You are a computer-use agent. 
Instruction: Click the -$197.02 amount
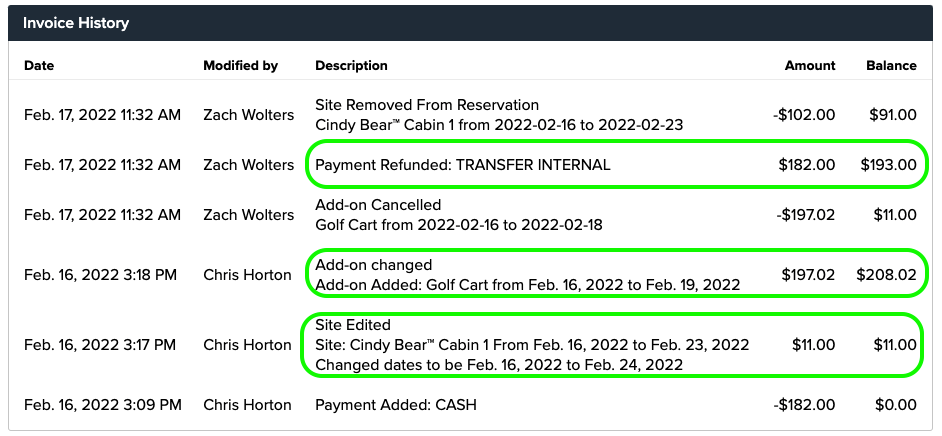pyautogui.click(x=804, y=215)
